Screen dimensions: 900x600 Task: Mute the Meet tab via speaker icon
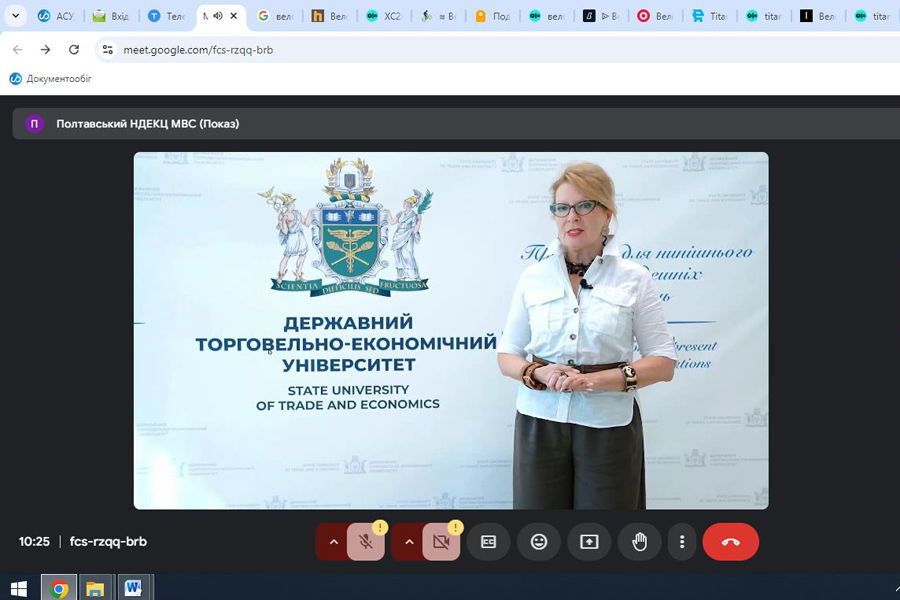pos(218,16)
